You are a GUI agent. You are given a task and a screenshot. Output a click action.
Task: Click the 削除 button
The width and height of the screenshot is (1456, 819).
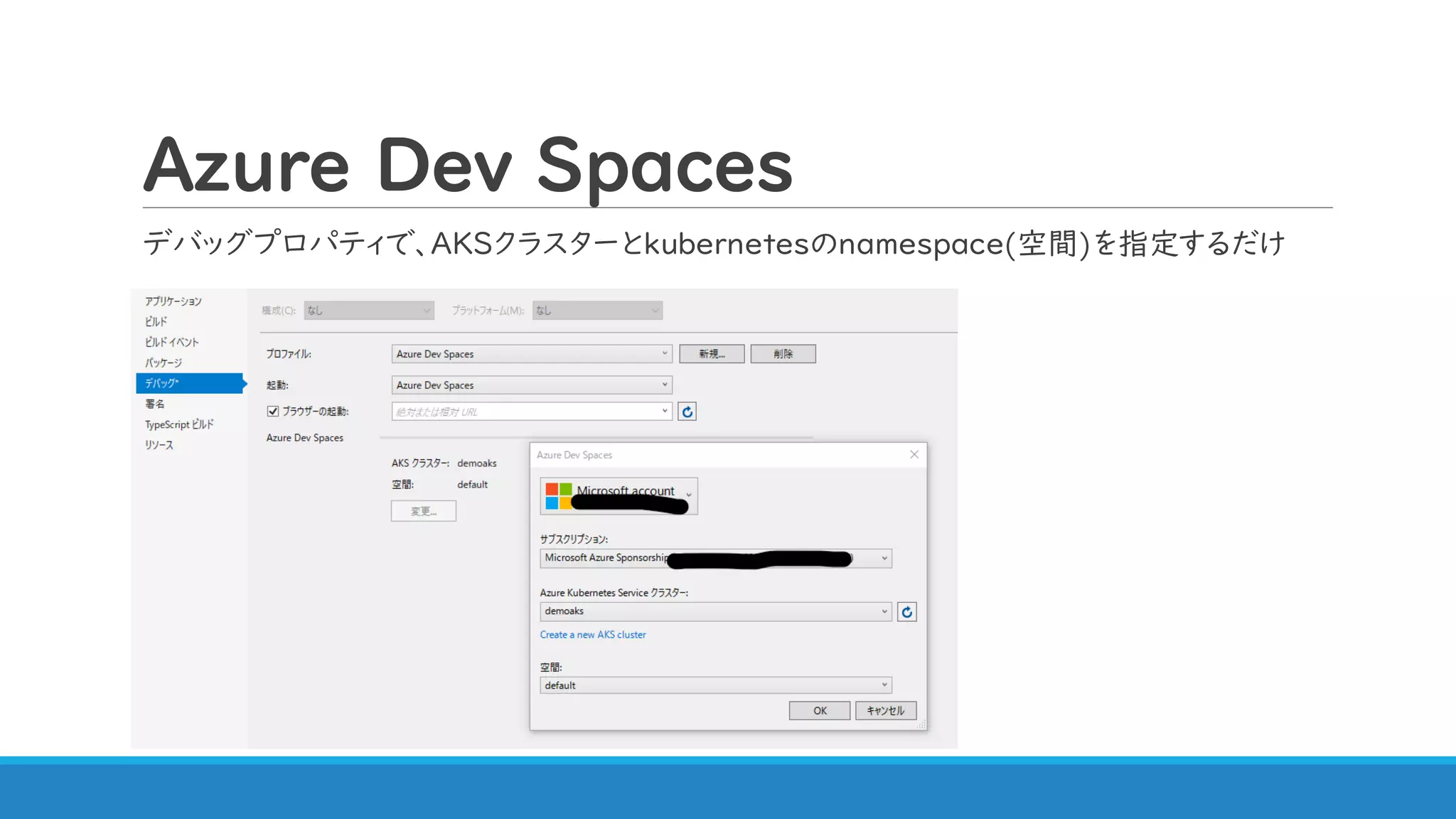783,354
